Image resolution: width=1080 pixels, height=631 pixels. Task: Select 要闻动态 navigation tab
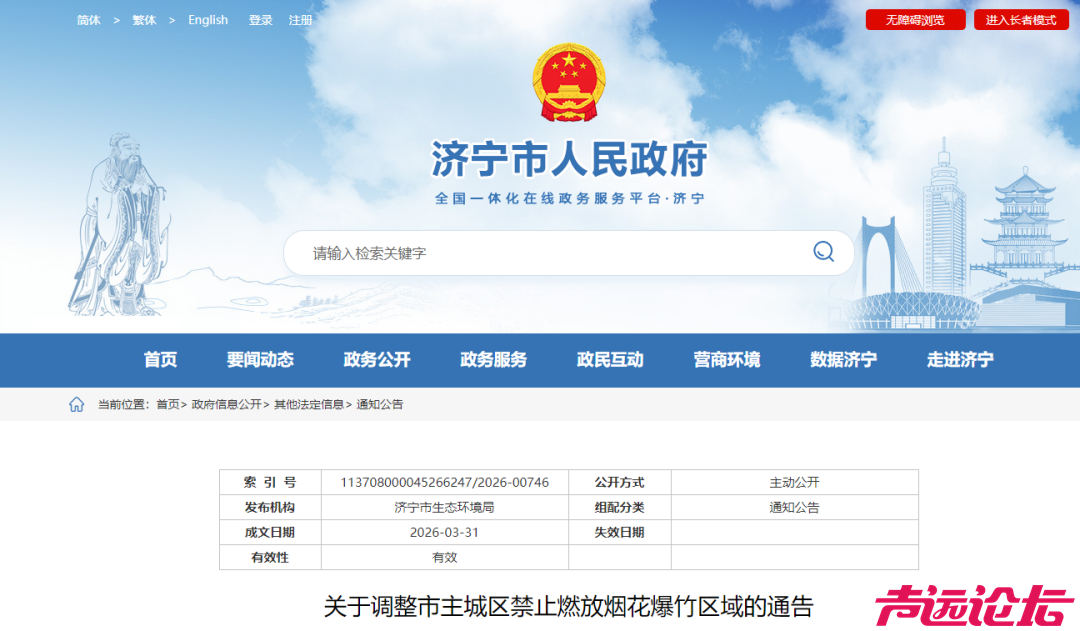[x=261, y=360]
